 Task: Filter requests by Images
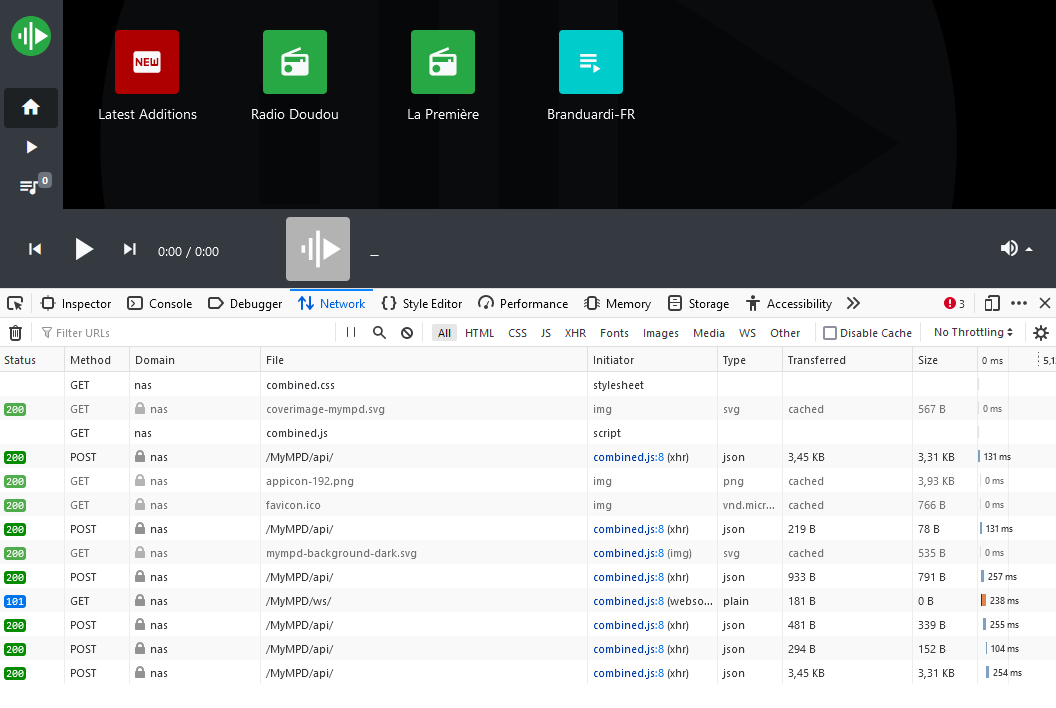pyautogui.click(x=661, y=333)
